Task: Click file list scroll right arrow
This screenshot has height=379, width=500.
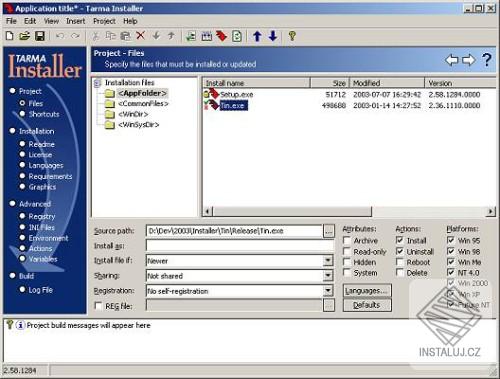Action: click(491, 211)
